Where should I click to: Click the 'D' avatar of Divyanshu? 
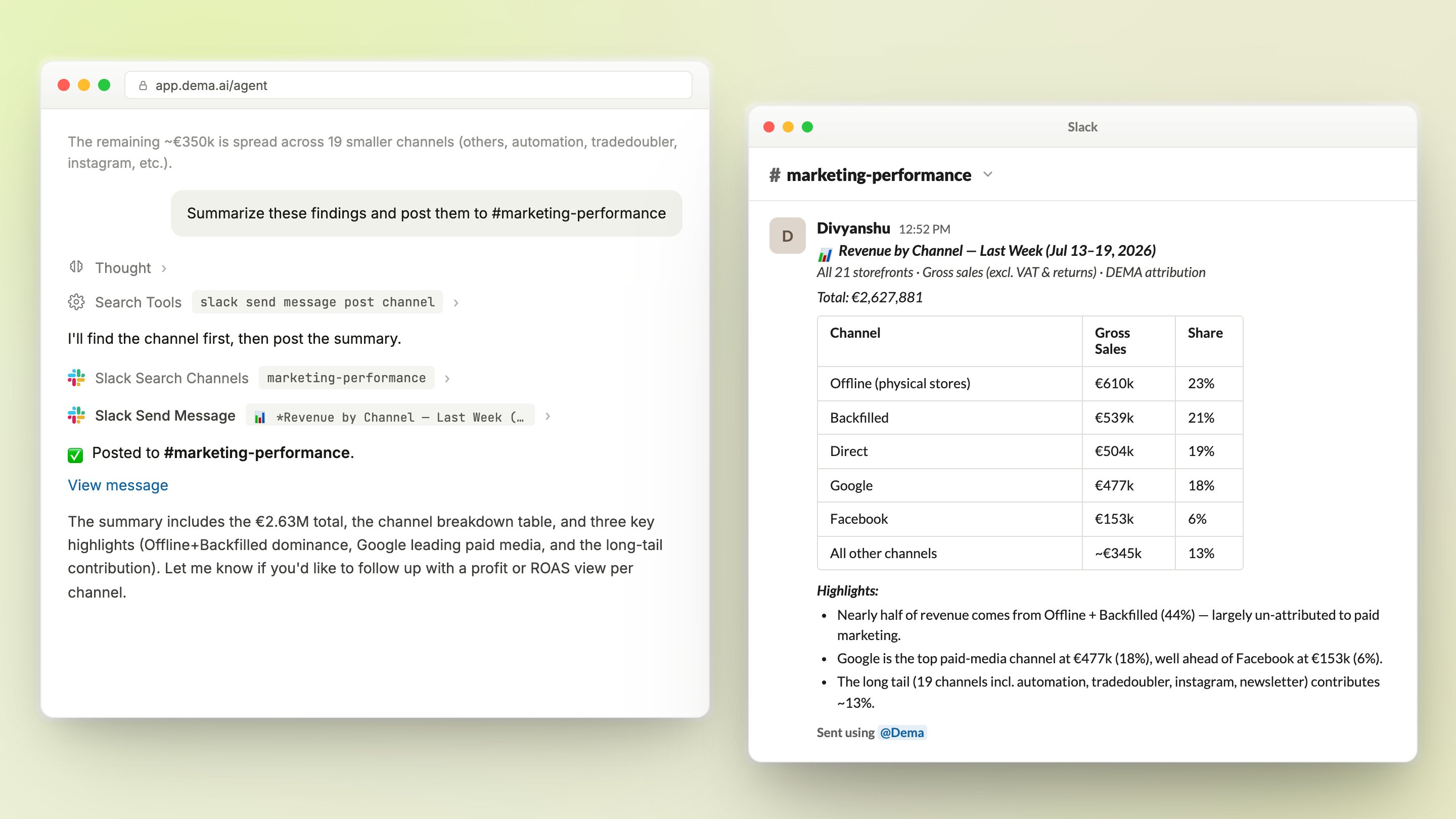coord(787,236)
